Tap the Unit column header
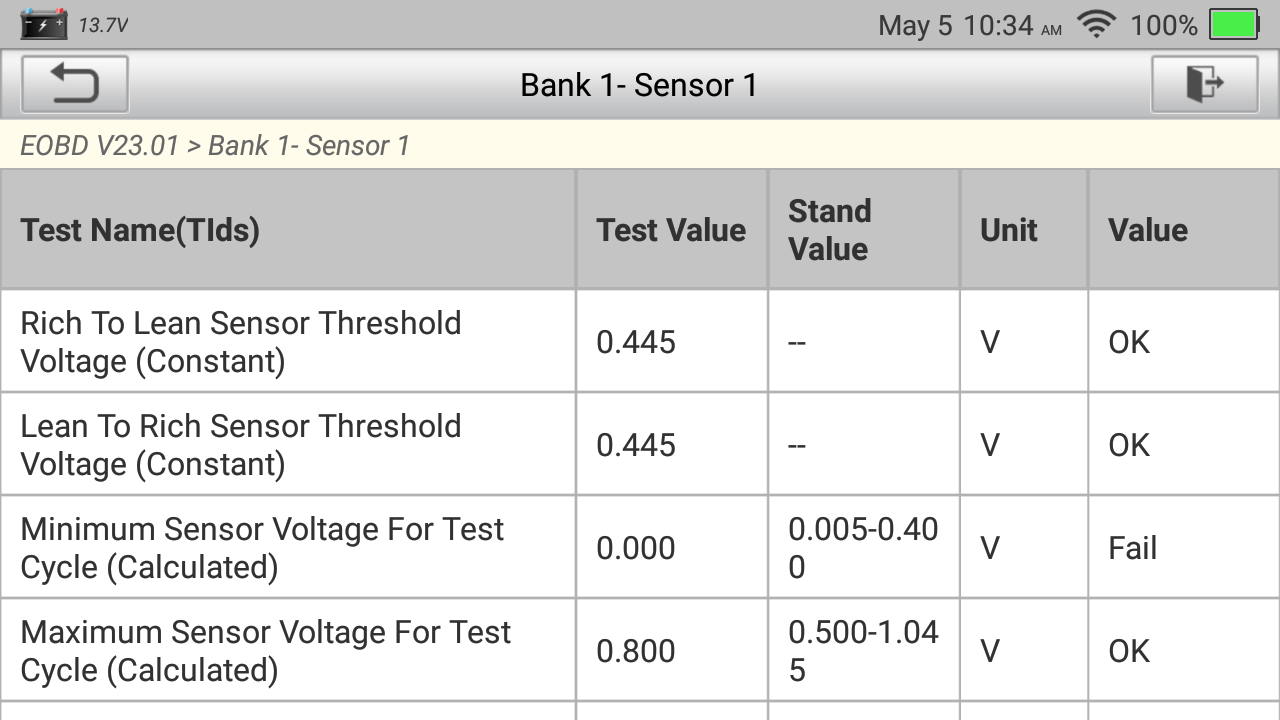This screenshot has height=720, width=1280. (x=1009, y=230)
